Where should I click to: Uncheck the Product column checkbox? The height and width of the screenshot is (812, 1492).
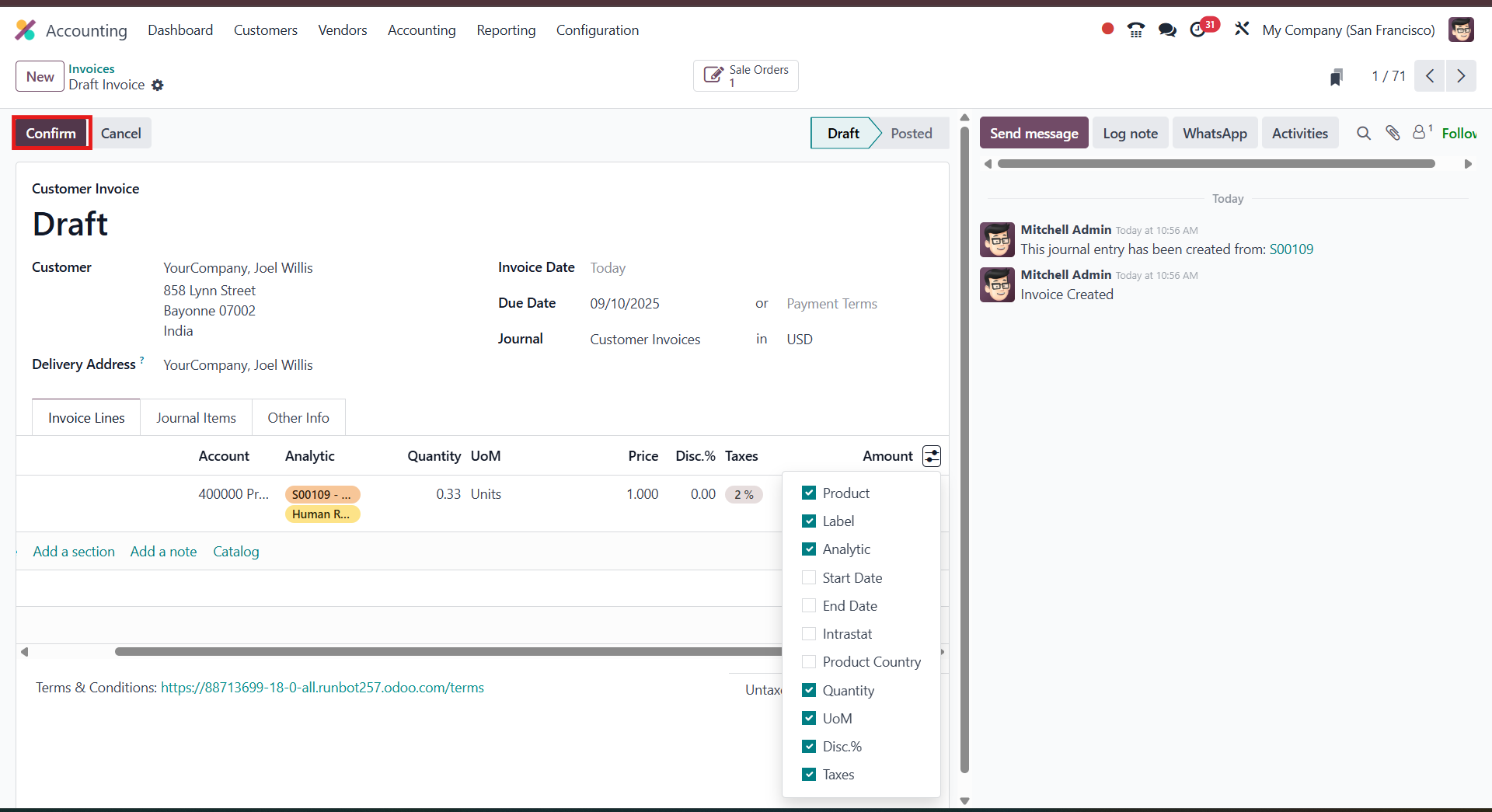[810, 493]
